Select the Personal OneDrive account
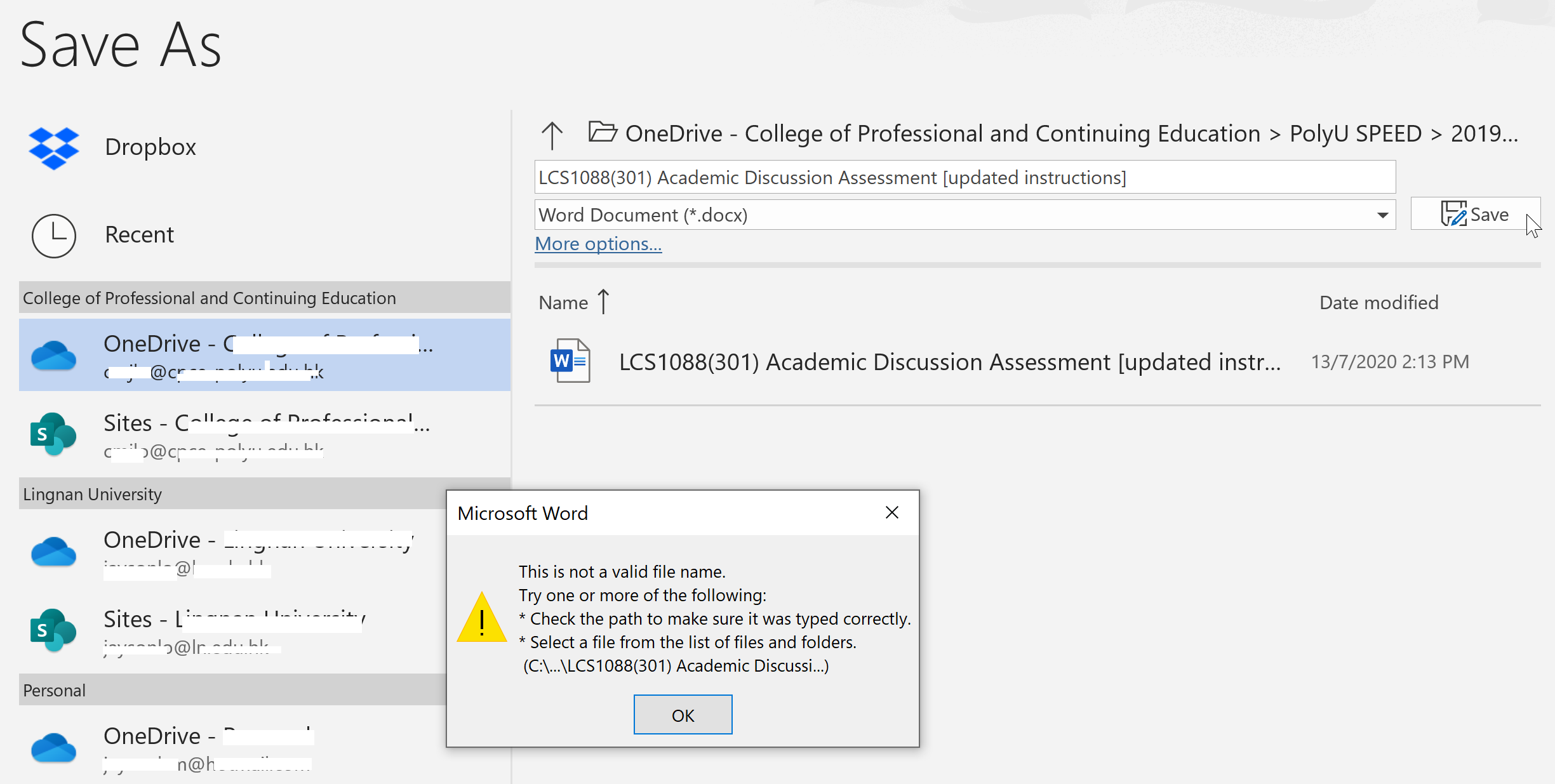Viewport: 1555px width, 784px height. point(233,747)
